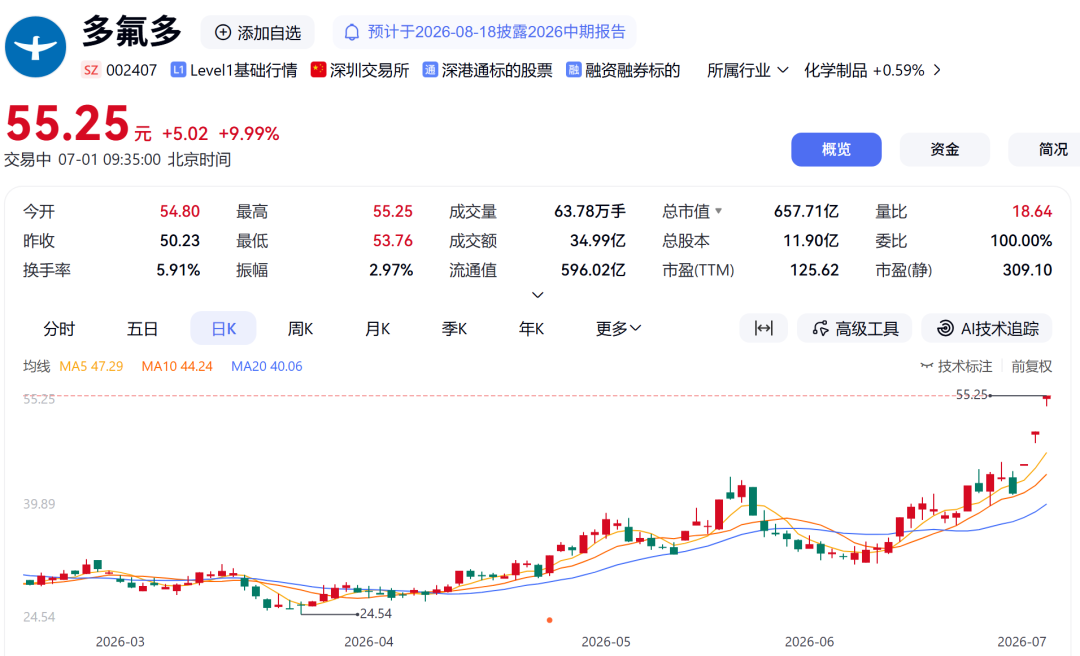Click the +9.99% change value
The height and width of the screenshot is (656, 1080).
click(x=249, y=134)
